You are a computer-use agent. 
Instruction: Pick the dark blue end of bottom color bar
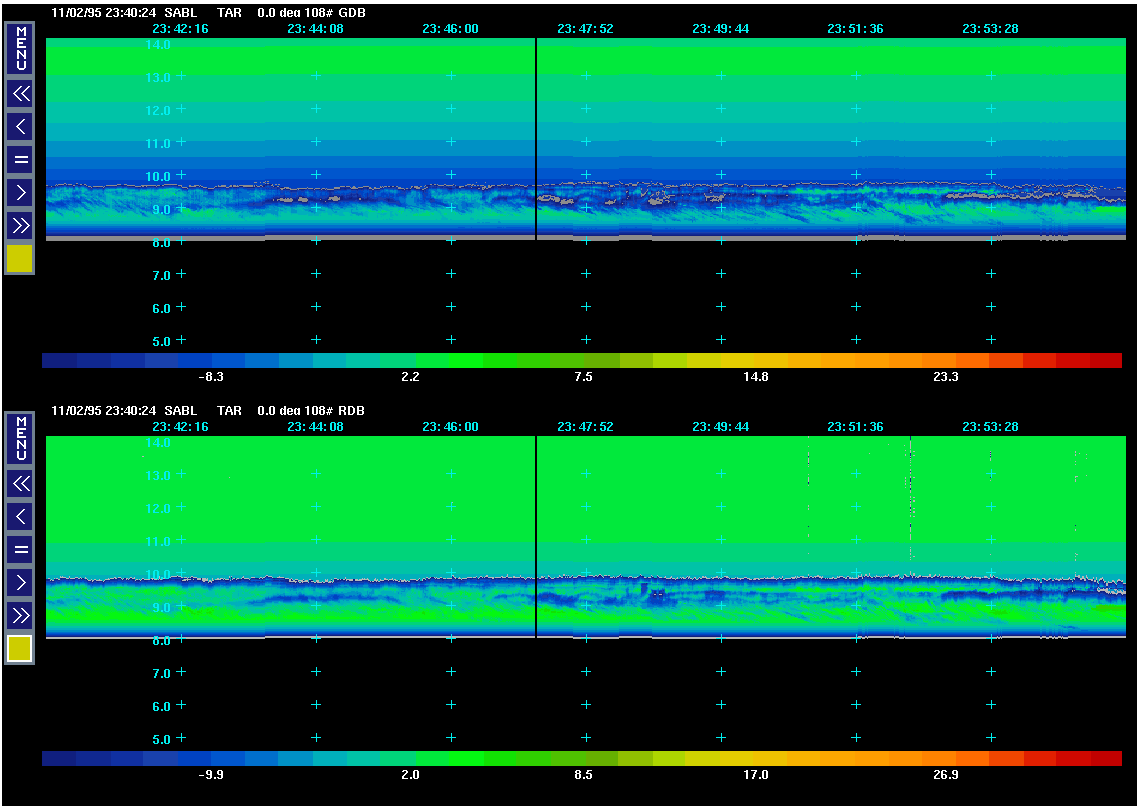coord(58,759)
